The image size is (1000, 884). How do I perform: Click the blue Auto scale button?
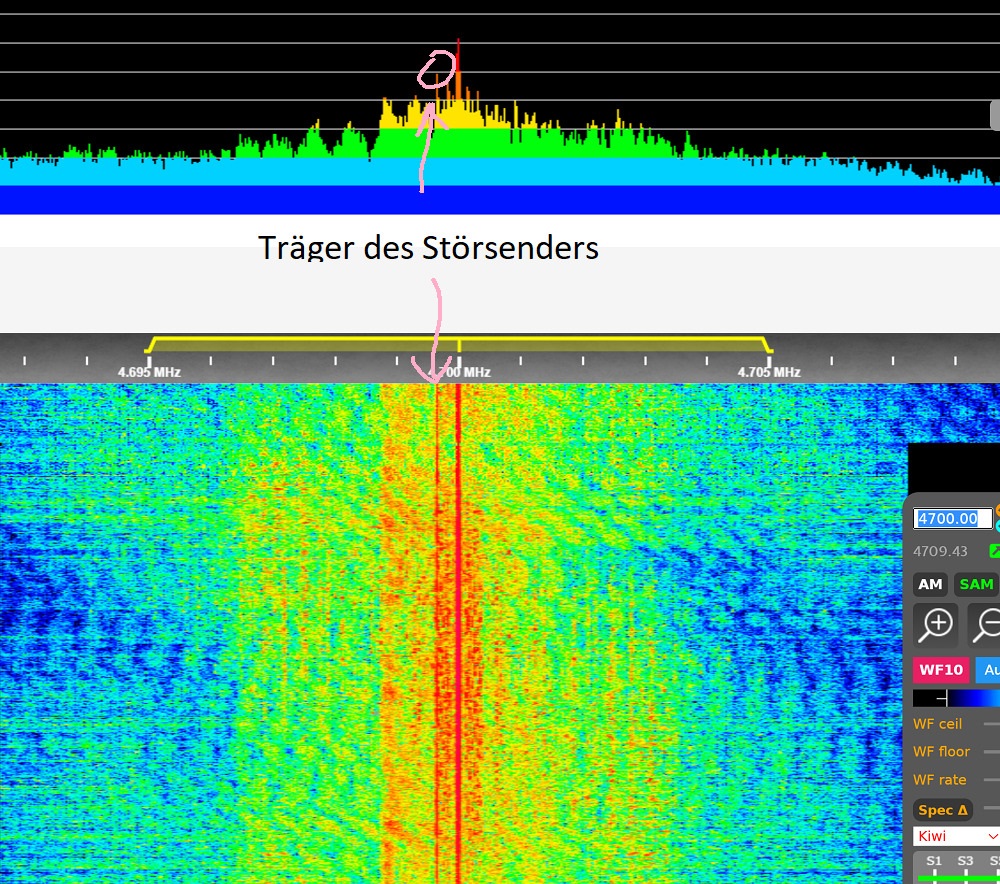[x=988, y=670]
